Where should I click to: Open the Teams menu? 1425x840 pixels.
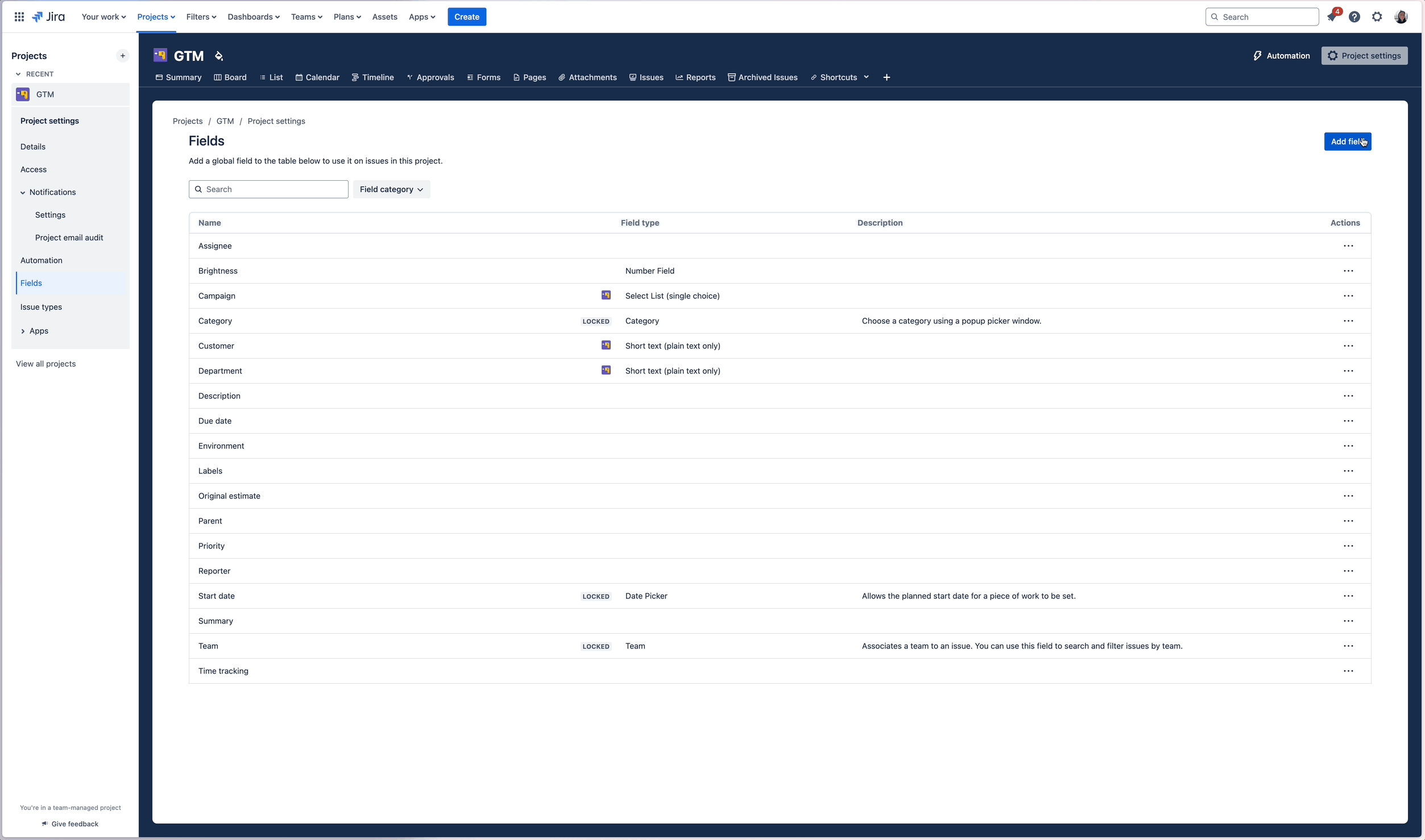(306, 17)
